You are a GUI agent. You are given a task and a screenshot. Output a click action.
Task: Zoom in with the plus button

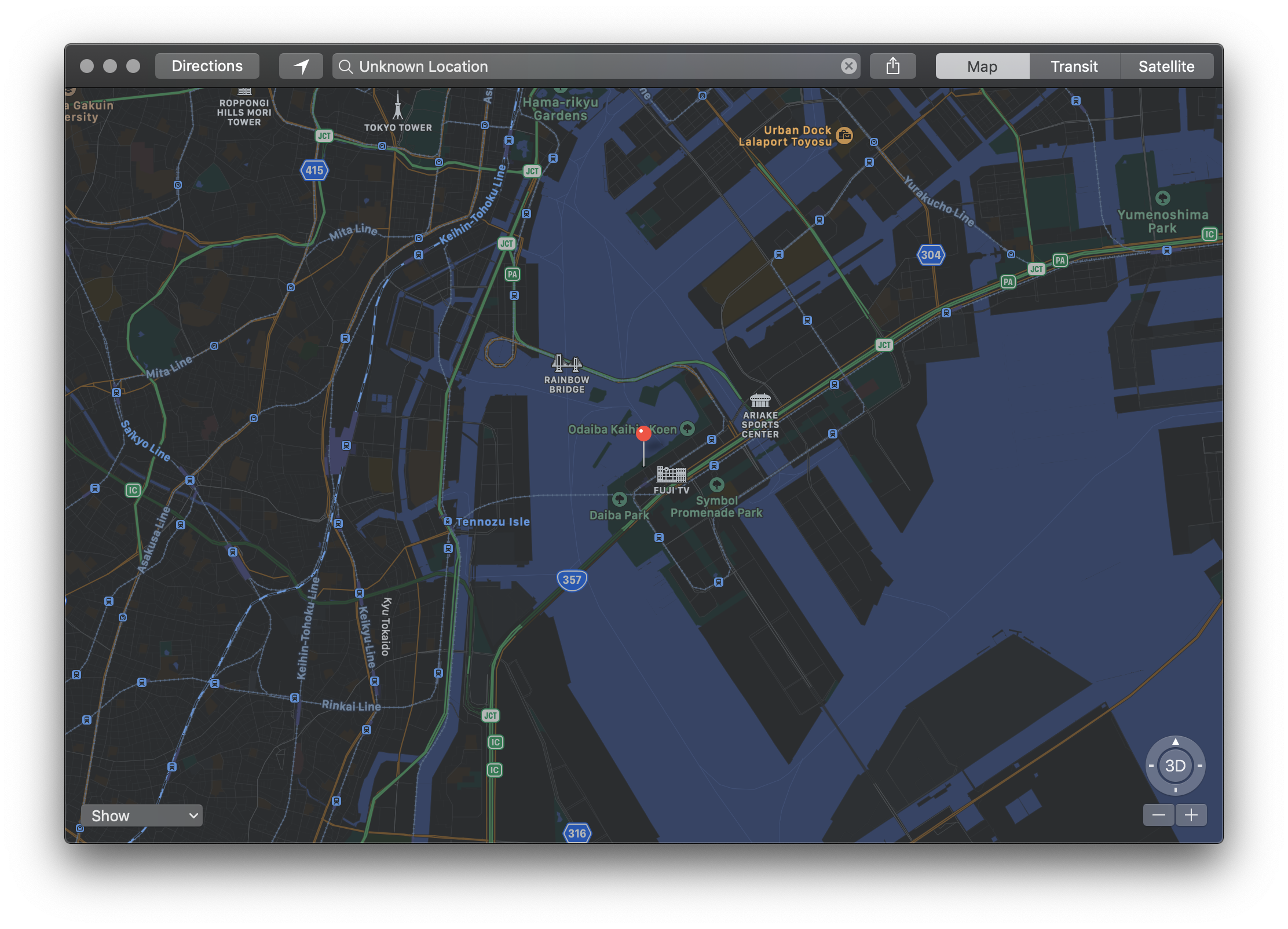(x=1191, y=815)
